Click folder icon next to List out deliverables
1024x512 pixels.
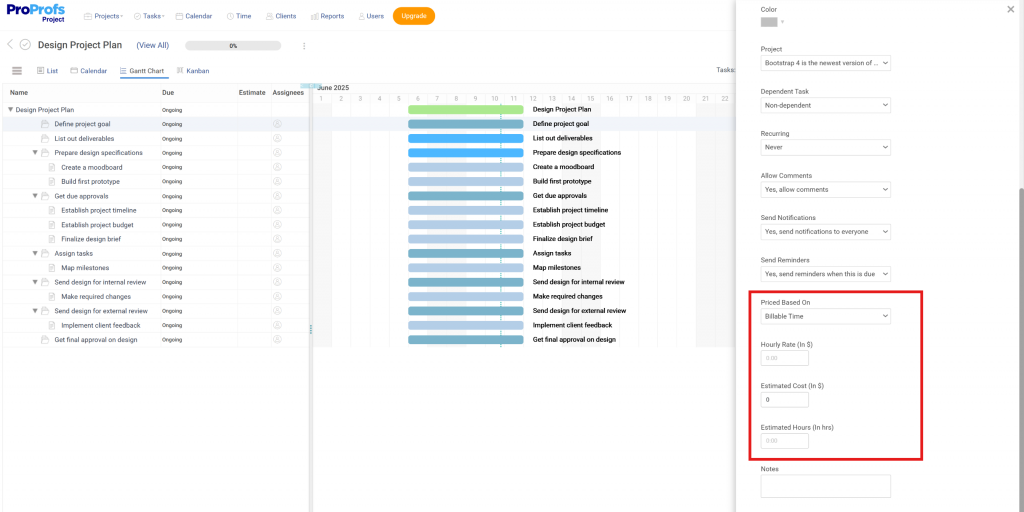point(45,138)
